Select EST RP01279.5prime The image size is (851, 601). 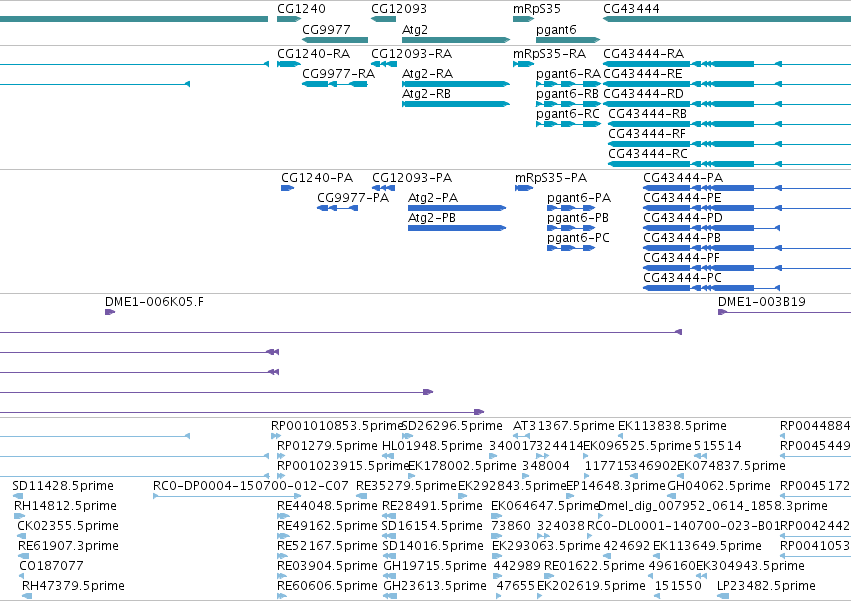327,446
